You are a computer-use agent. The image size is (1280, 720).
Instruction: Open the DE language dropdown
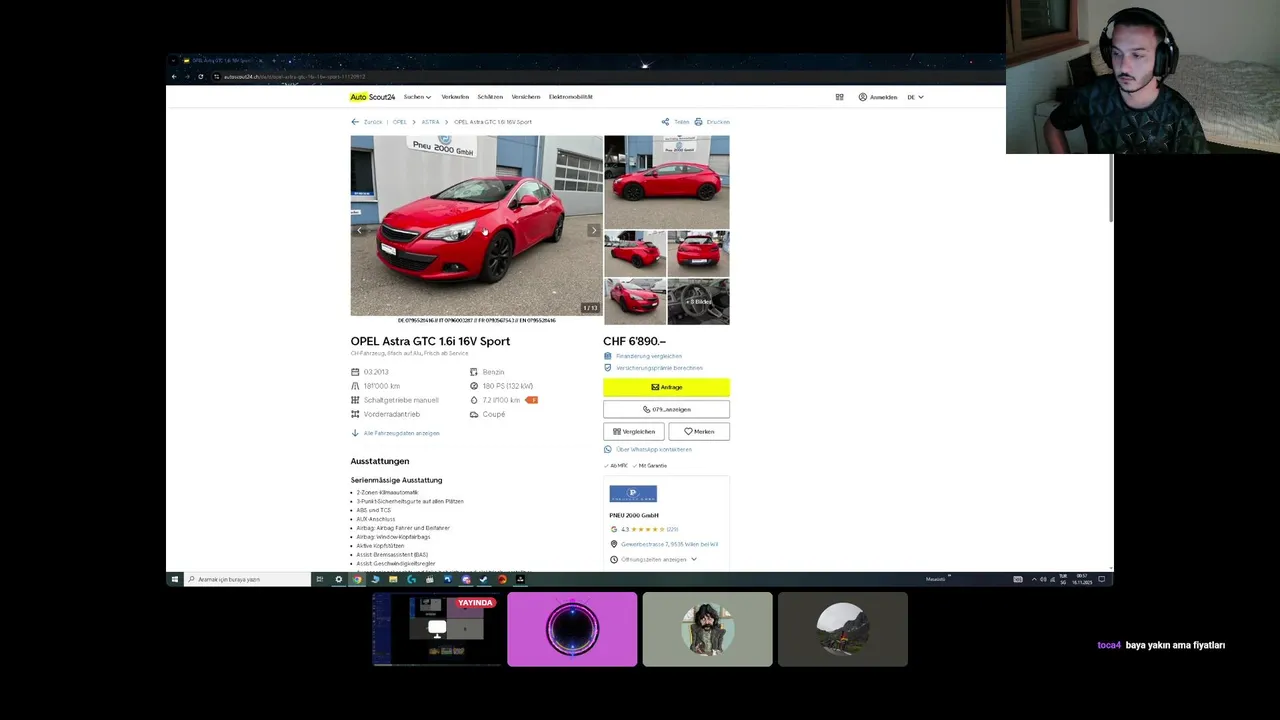(915, 97)
